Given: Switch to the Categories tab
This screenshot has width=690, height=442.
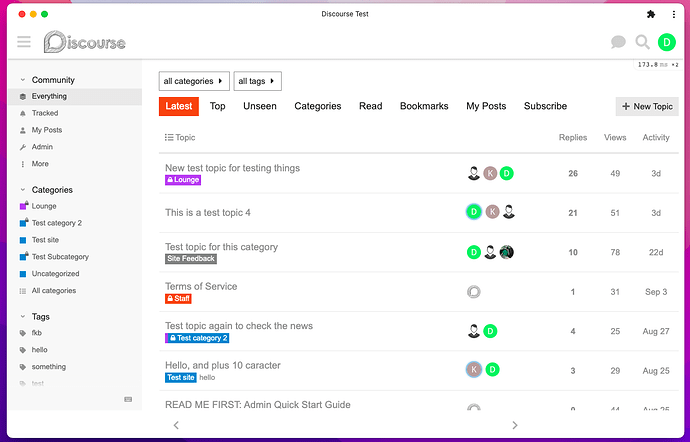Looking at the screenshot, I should click(318, 106).
